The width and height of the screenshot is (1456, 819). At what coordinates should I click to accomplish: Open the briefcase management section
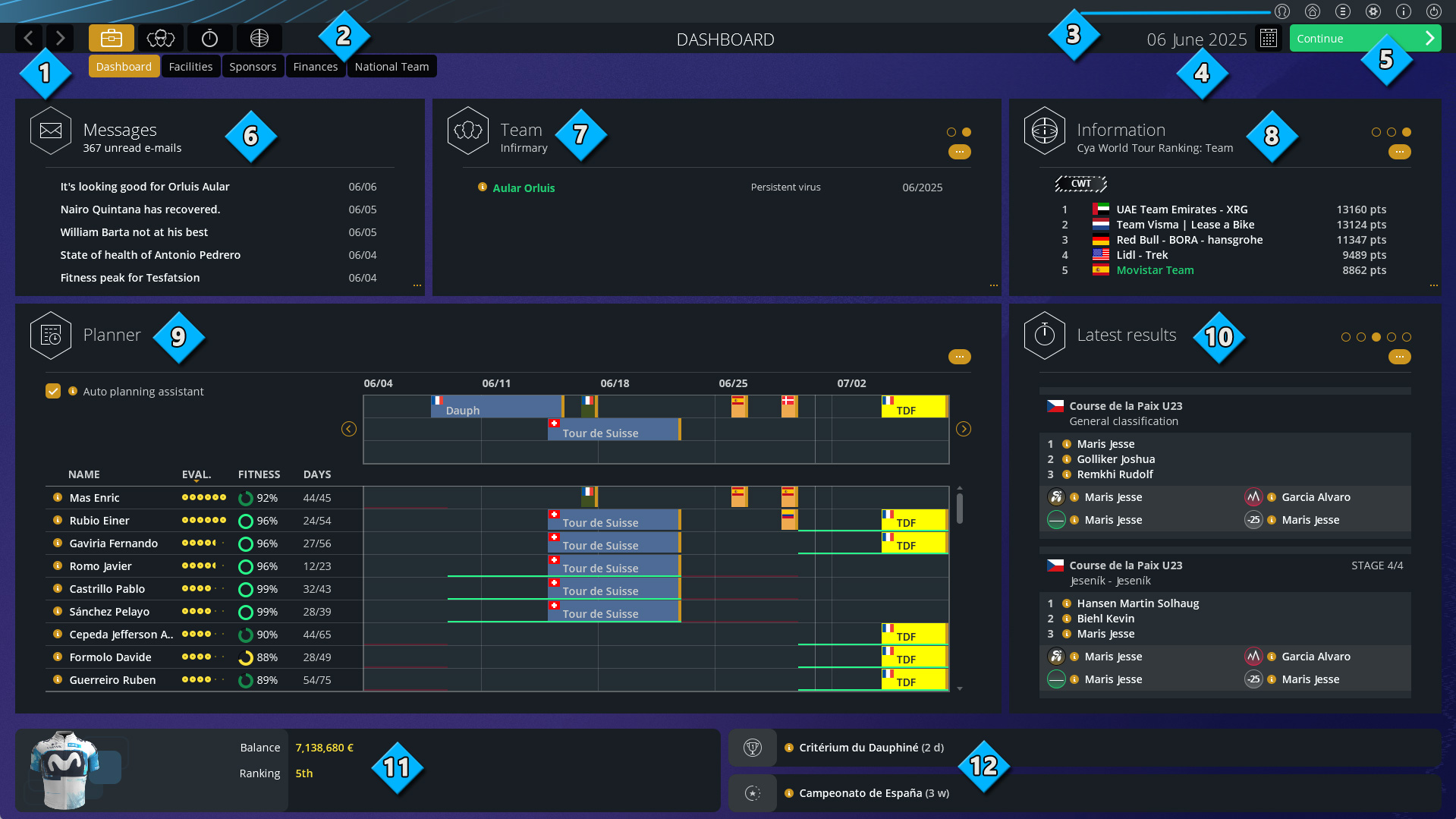[112, 38]
